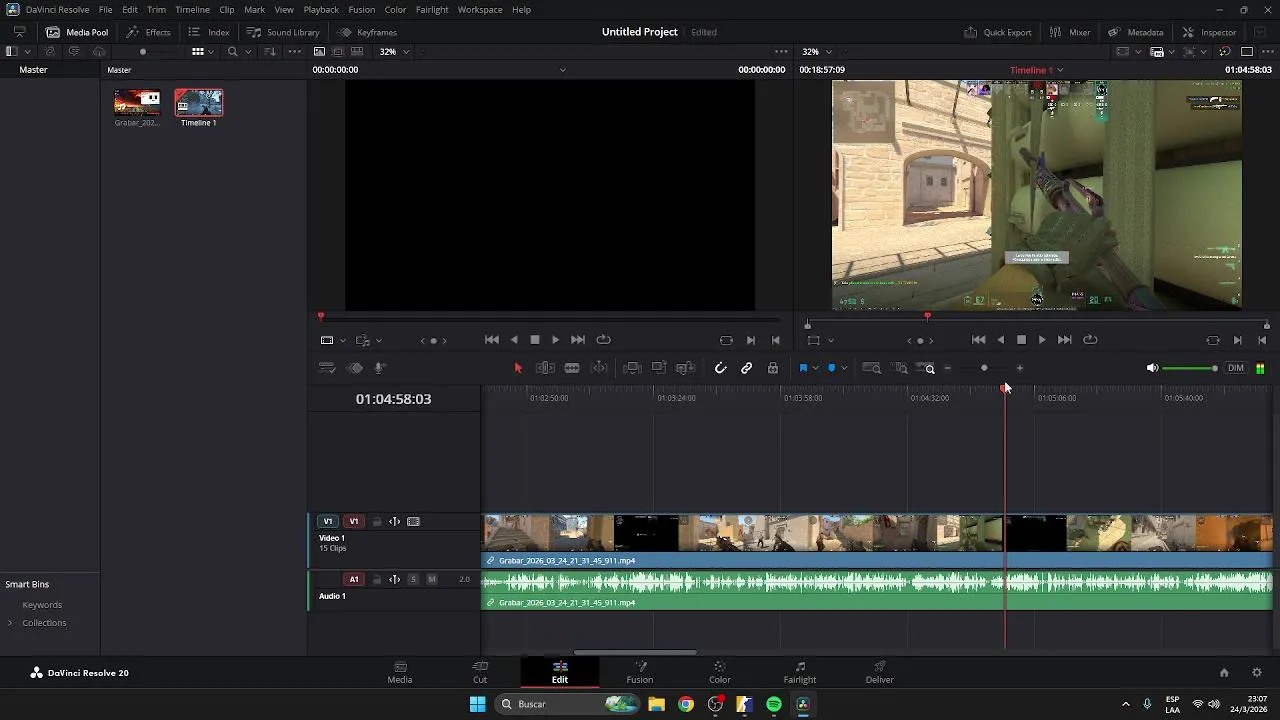Viewport: 1280px width, 720px height.
Task: Click the Custom Zoom magnifier icon
Action: [x=926, y=368]
